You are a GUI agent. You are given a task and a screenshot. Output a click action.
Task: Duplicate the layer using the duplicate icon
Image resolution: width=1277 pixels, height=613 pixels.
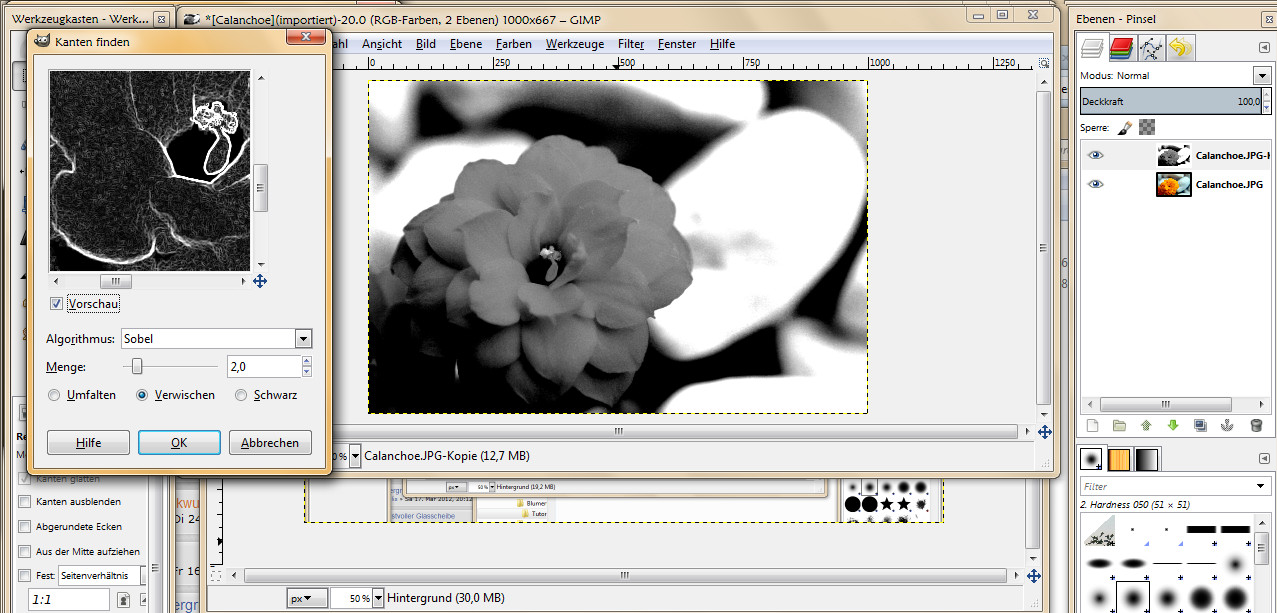pyautogui.click(x=1200, y=426)
